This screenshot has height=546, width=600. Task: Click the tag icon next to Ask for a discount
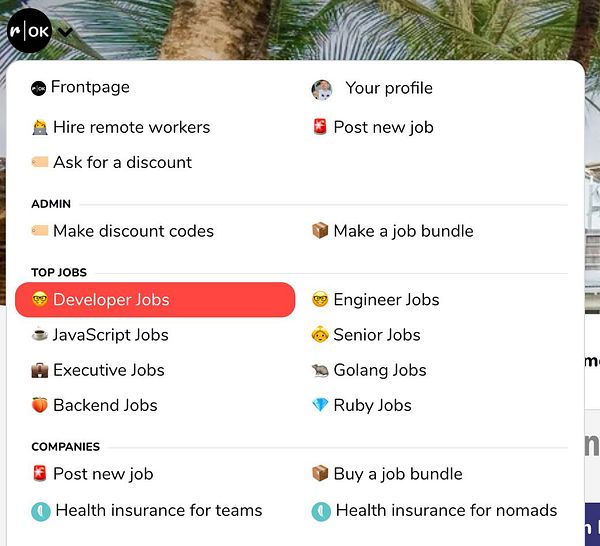(40, 162)
